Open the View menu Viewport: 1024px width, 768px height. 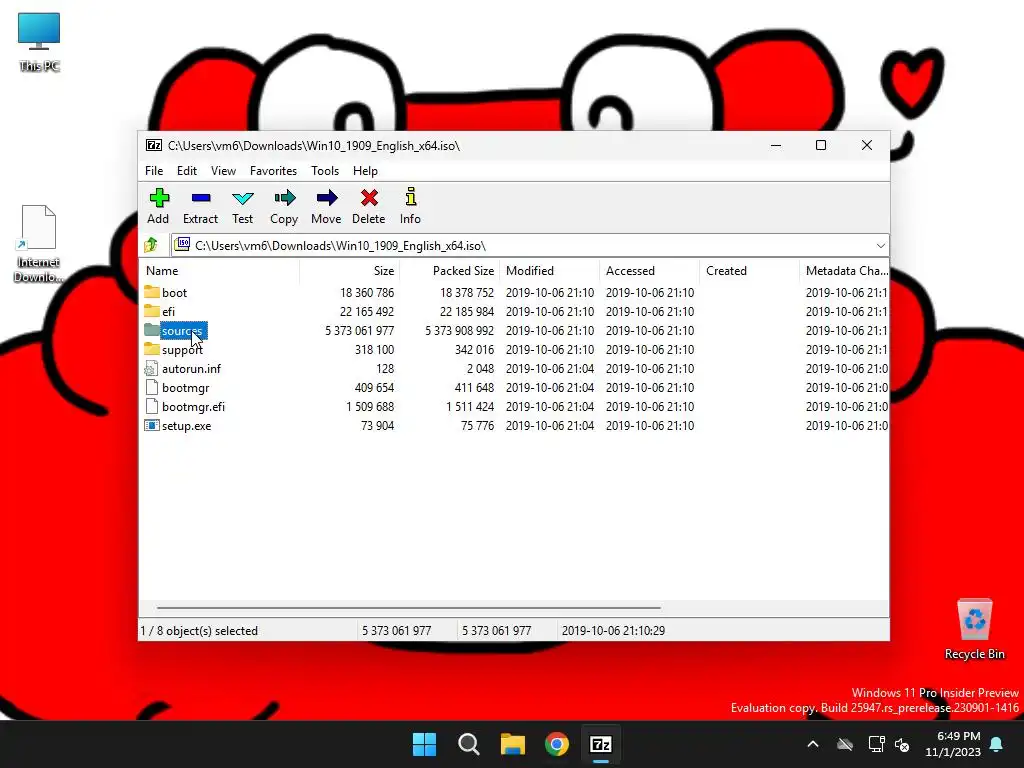point(223,170)
